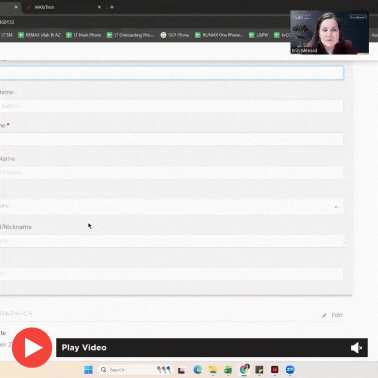Unmute the video with the speaker icon

(356, 348)
